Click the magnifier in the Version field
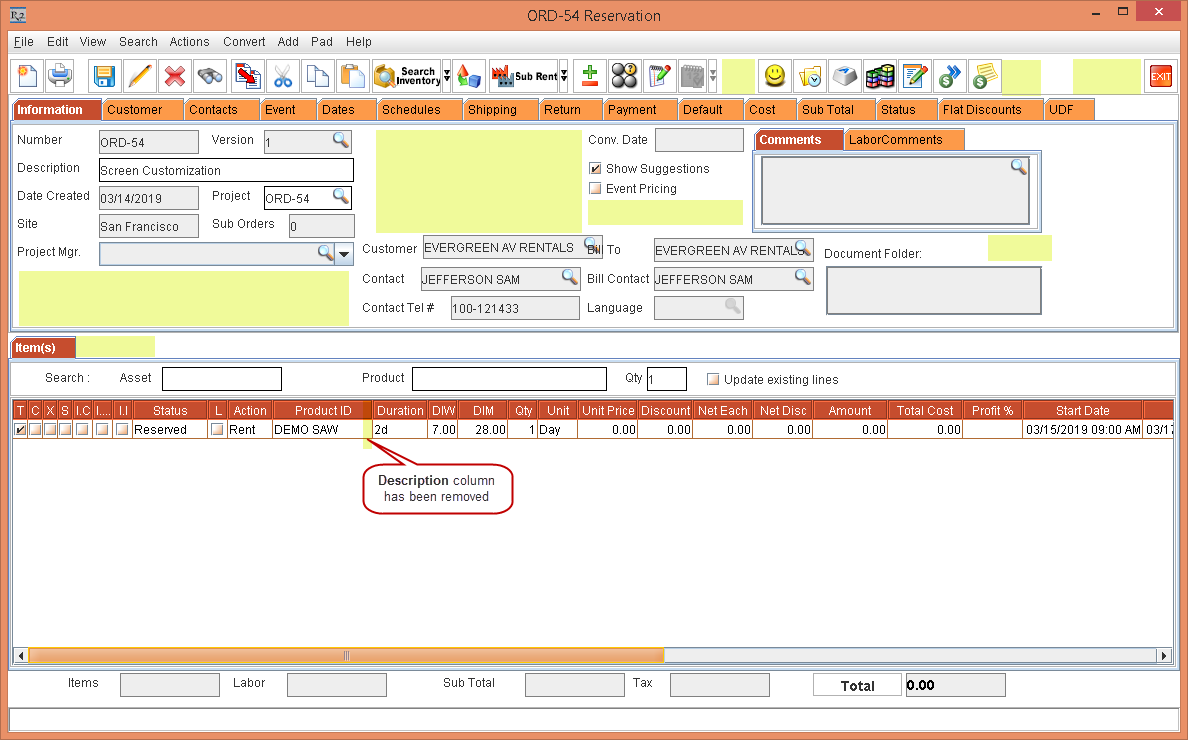This screenshot has height=740, width=1188. [x=341, y=140]
